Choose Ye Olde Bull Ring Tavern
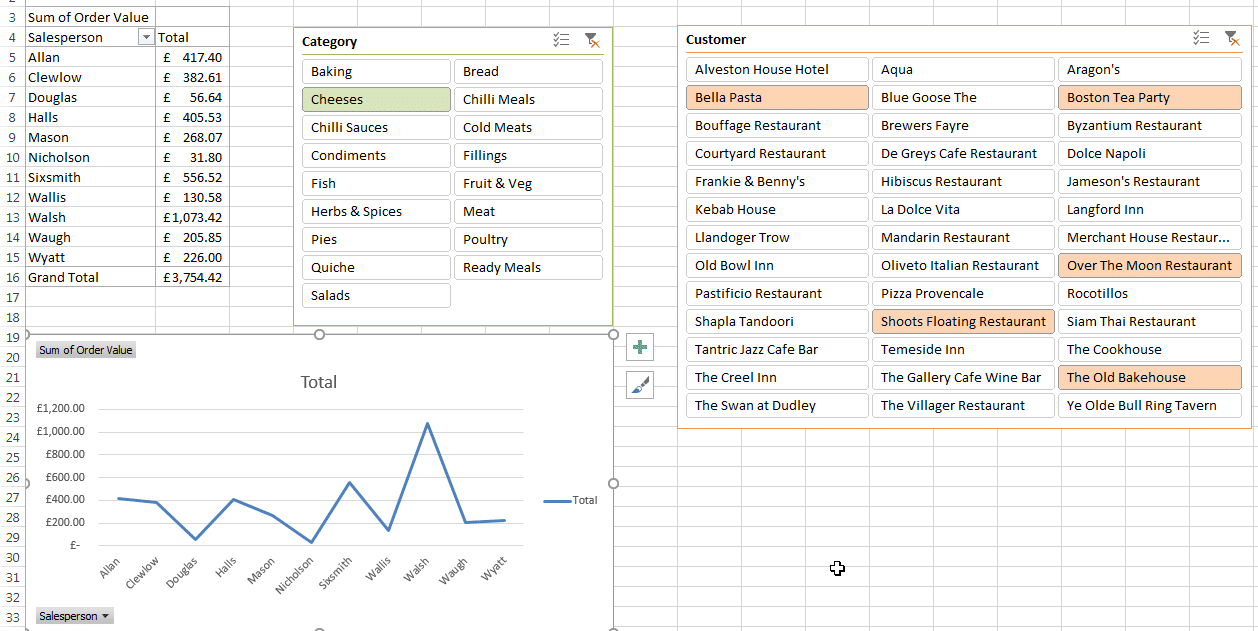The height and width of the screenshot is (631, 1258). (x=1149, y=405)
